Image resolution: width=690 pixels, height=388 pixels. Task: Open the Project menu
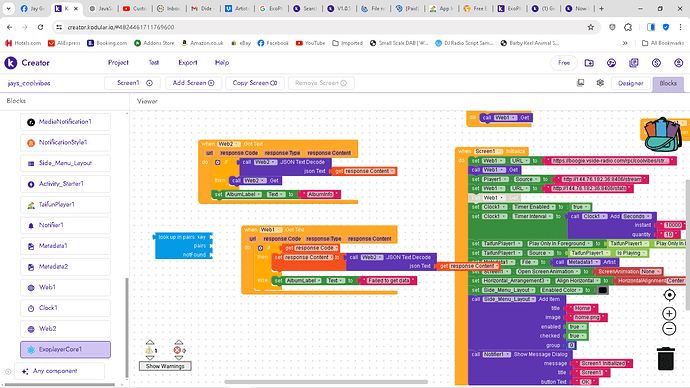[118, 63]
